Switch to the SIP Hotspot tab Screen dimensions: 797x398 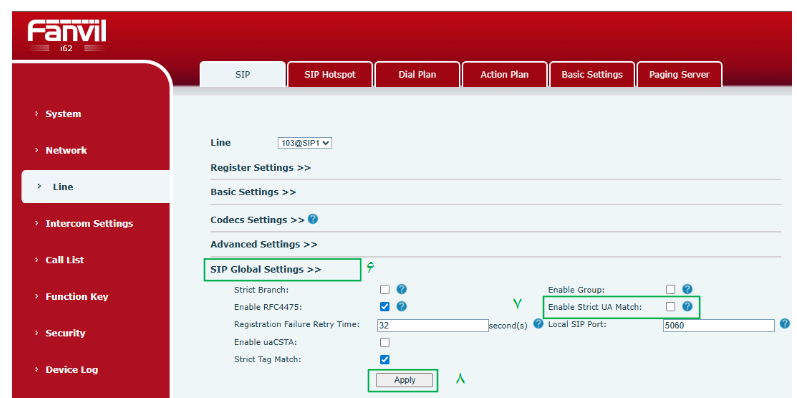click(x=330, y=74)
